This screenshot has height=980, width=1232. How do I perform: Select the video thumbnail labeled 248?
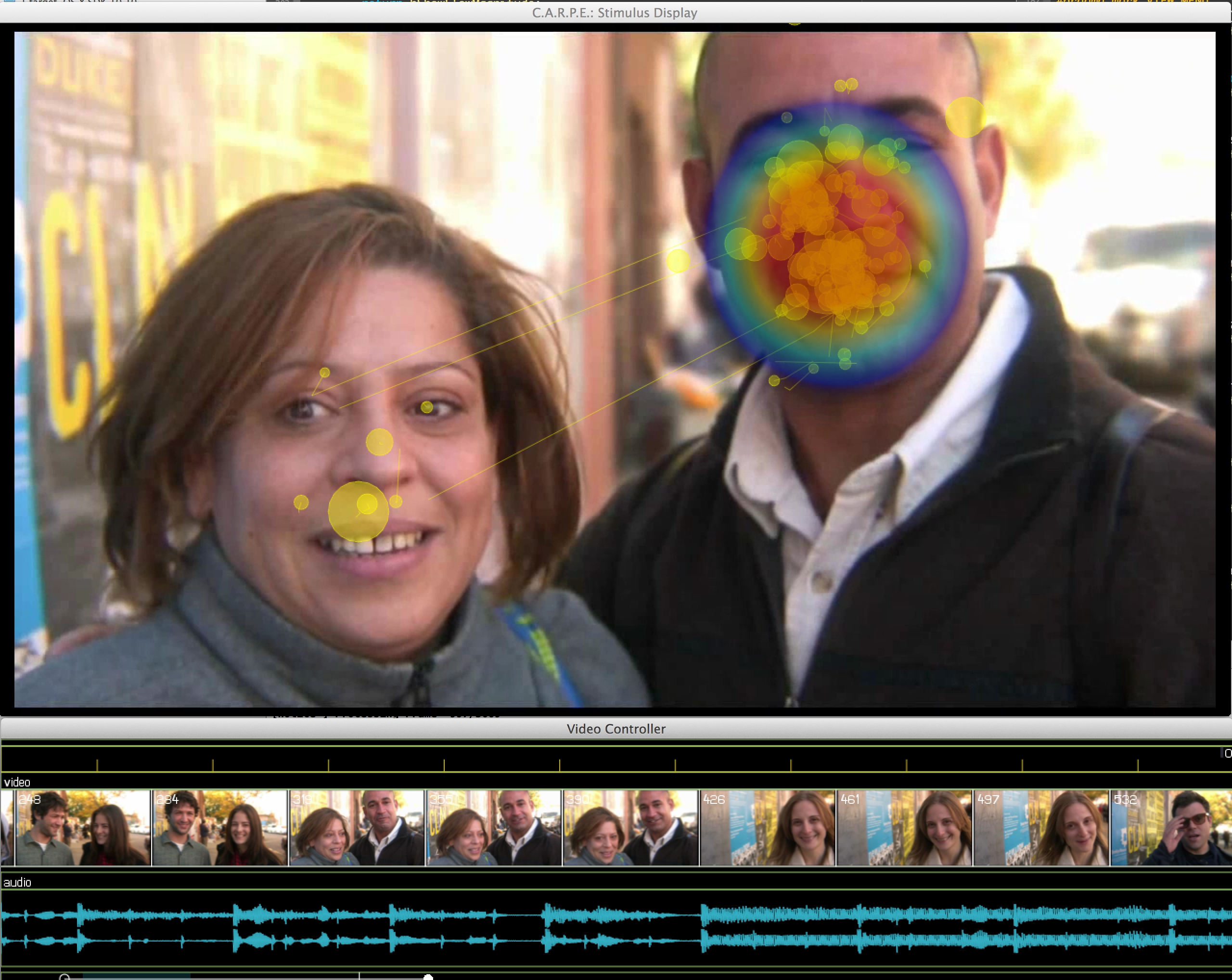click(83, 827)
